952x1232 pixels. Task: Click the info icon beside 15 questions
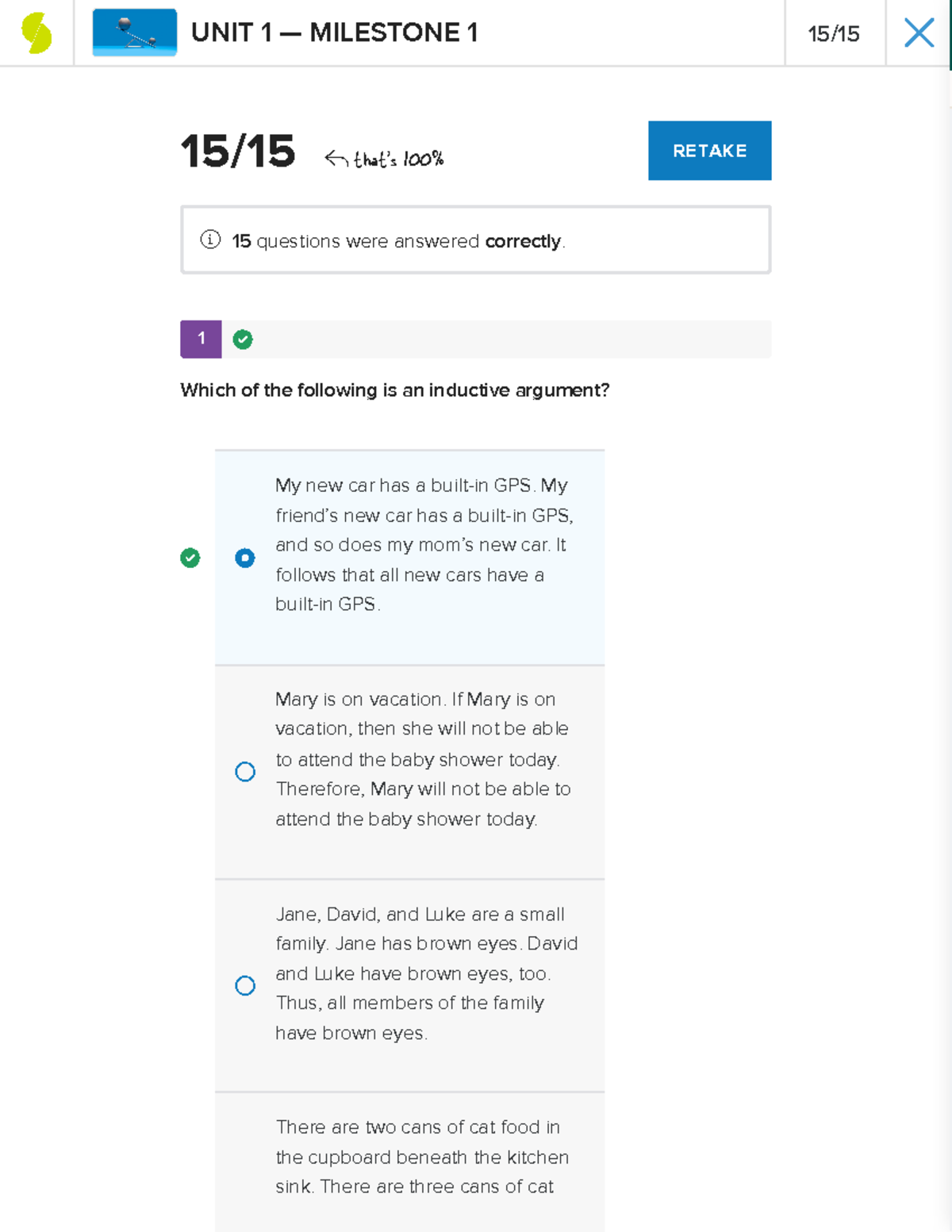210,240
